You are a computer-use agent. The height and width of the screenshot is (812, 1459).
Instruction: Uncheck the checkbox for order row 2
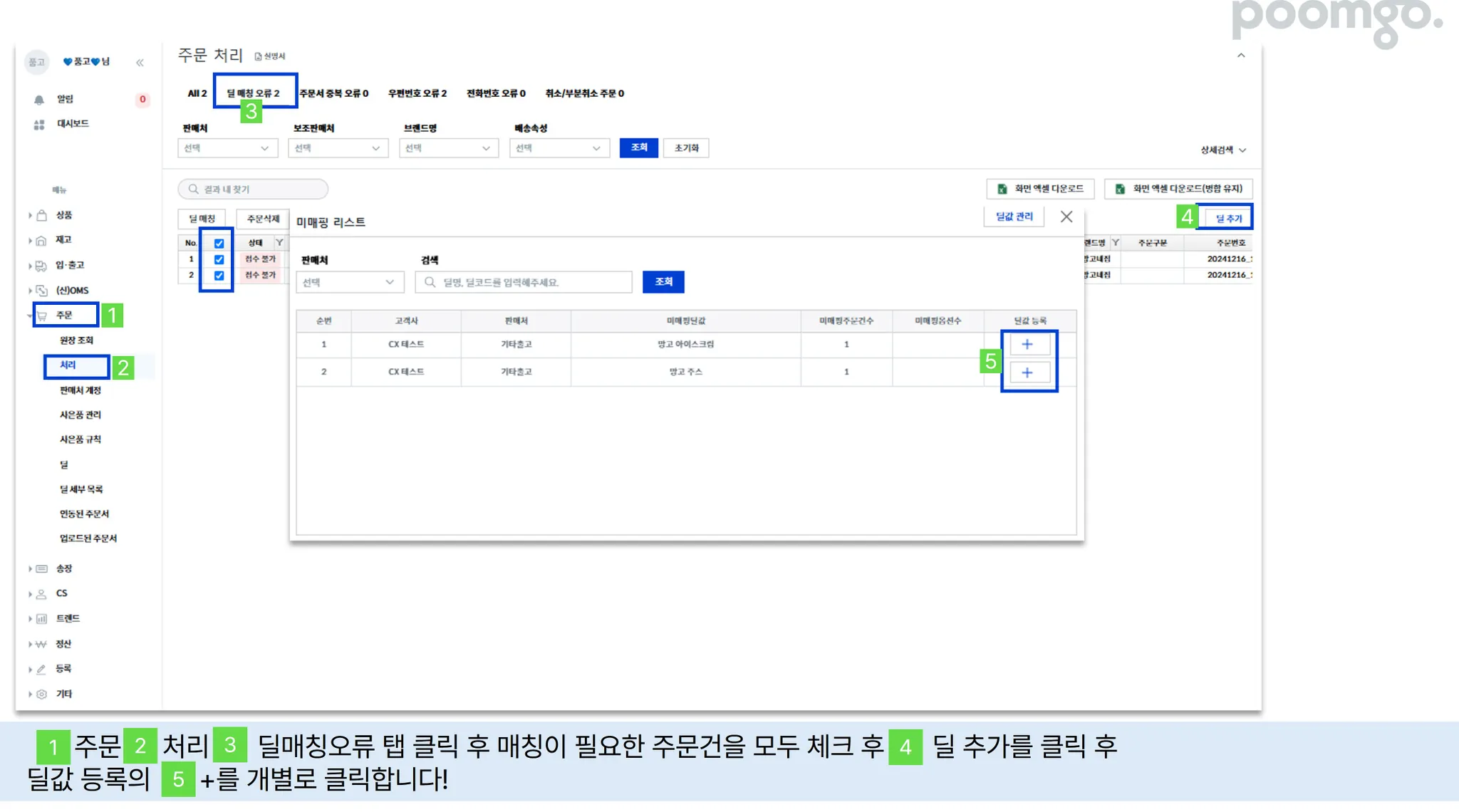(219, 276)
